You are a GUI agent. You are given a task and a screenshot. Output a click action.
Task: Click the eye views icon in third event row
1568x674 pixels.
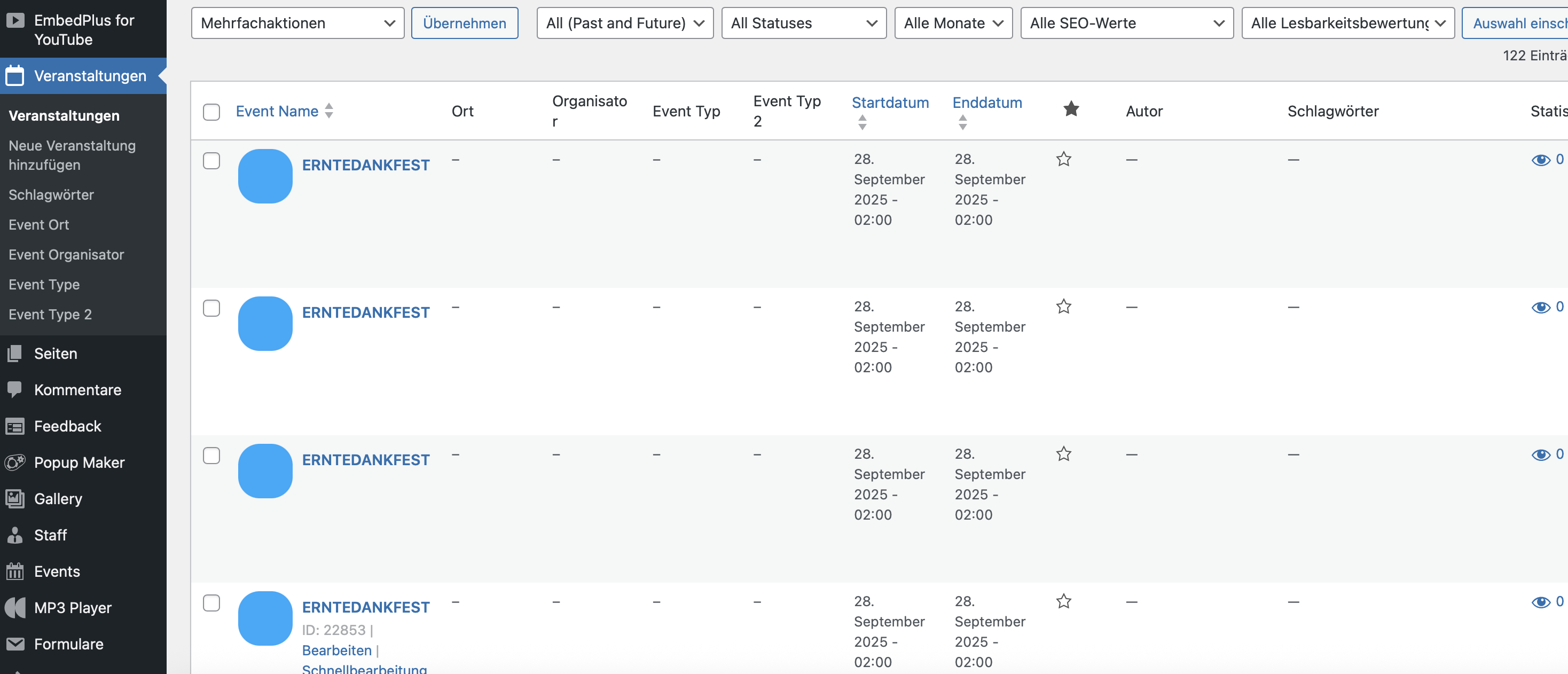pos(1541,454)
